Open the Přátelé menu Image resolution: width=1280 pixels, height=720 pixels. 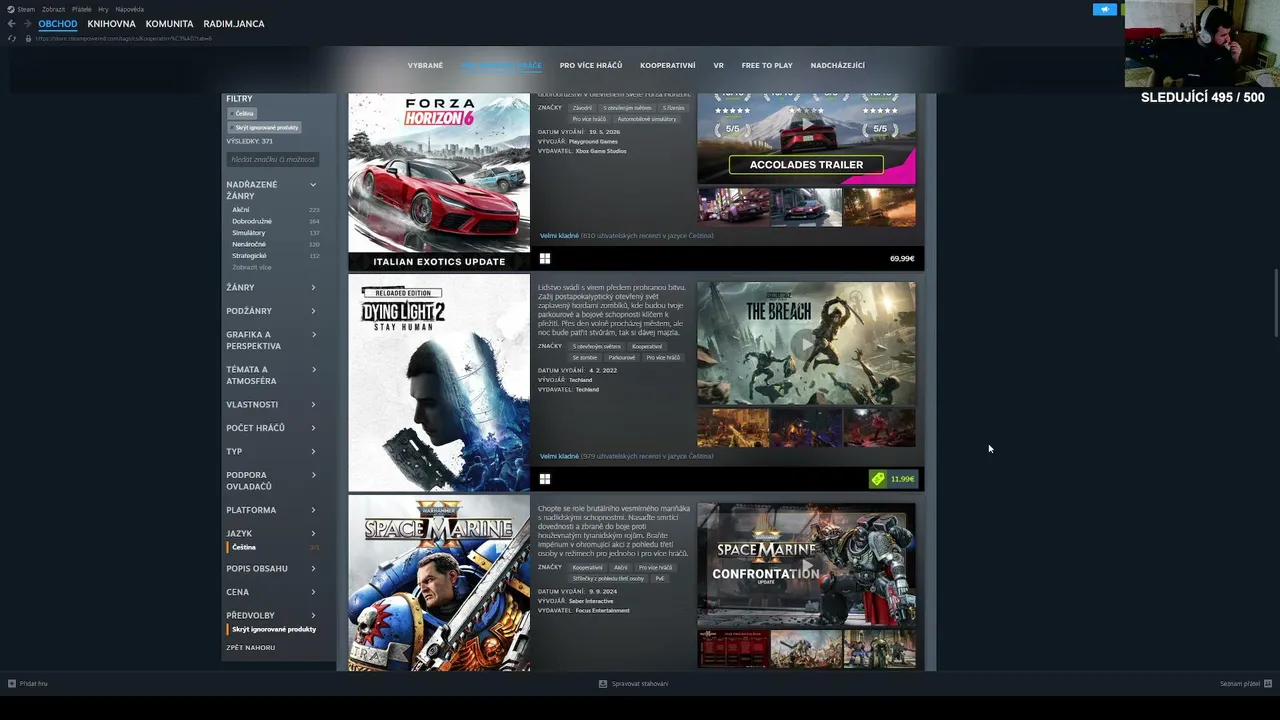(x=82, y=9)
